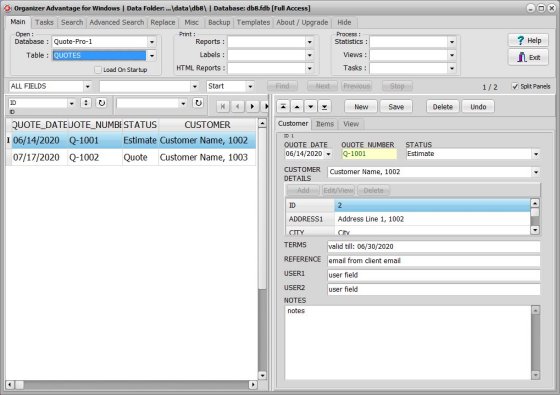Viewport: 560px width, 395px height.
Task: Open the Backup tab
Action: (x=219, y=22)
